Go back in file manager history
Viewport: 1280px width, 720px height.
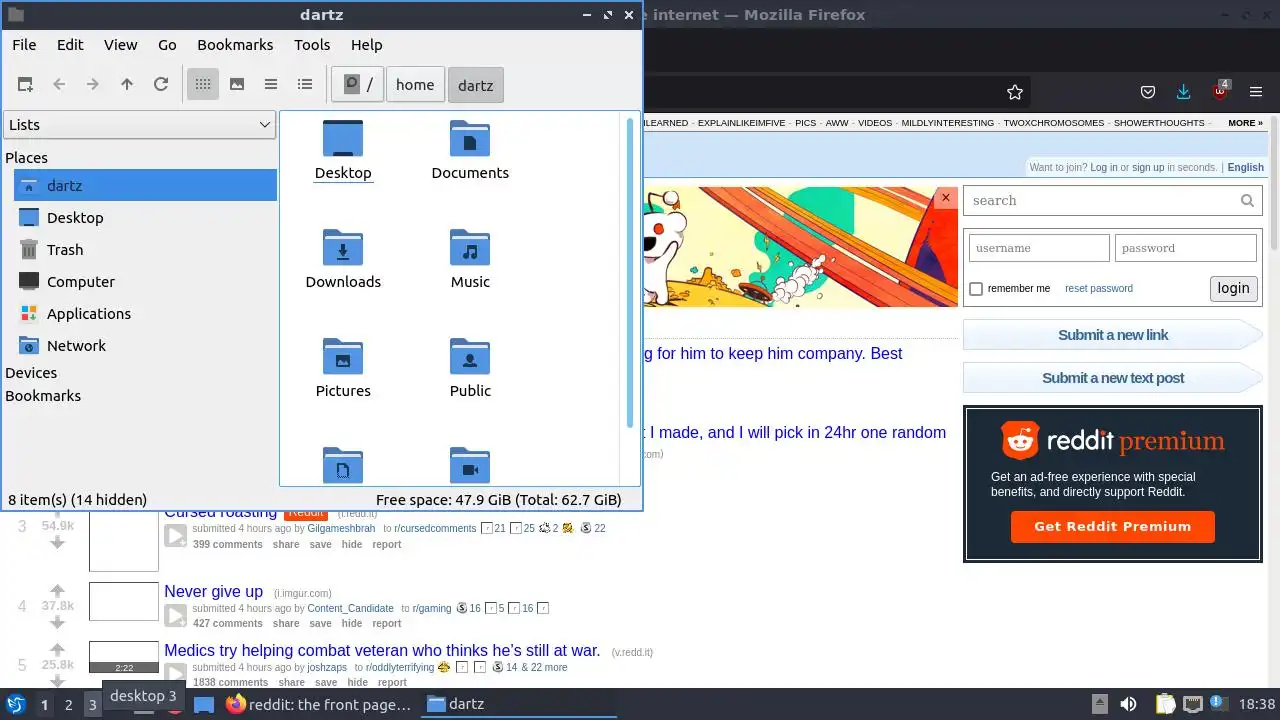pos(59,85)
